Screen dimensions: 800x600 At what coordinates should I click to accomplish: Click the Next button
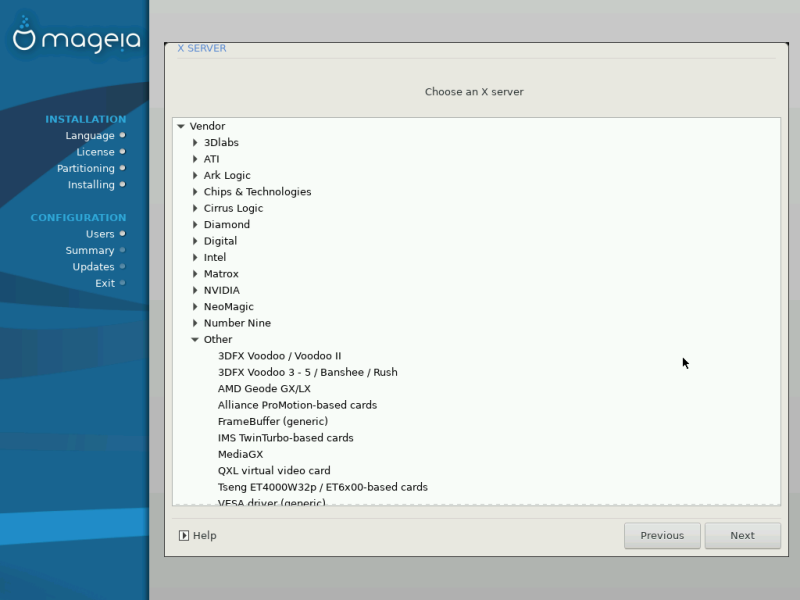tap(742, 535)
